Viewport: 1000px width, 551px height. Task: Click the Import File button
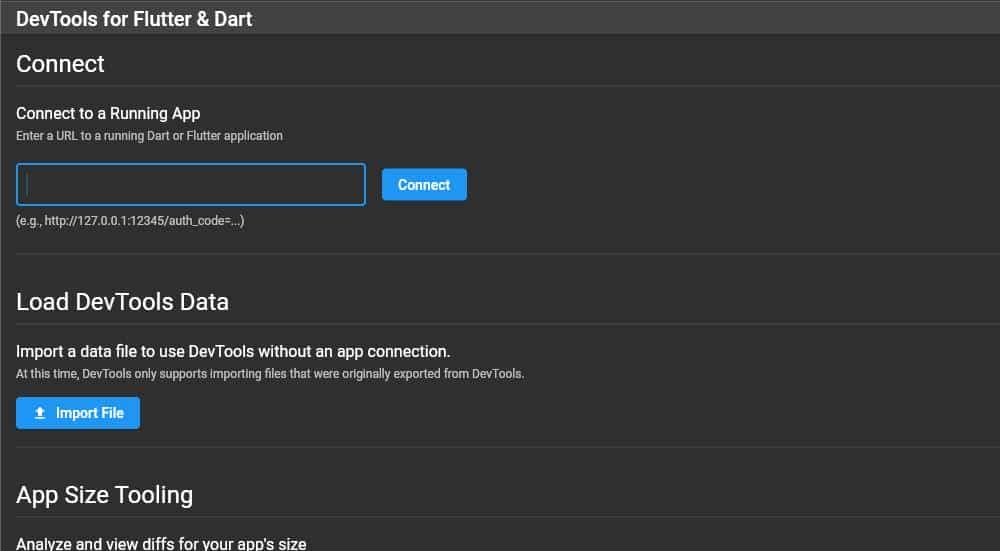(x=78, y=413)
